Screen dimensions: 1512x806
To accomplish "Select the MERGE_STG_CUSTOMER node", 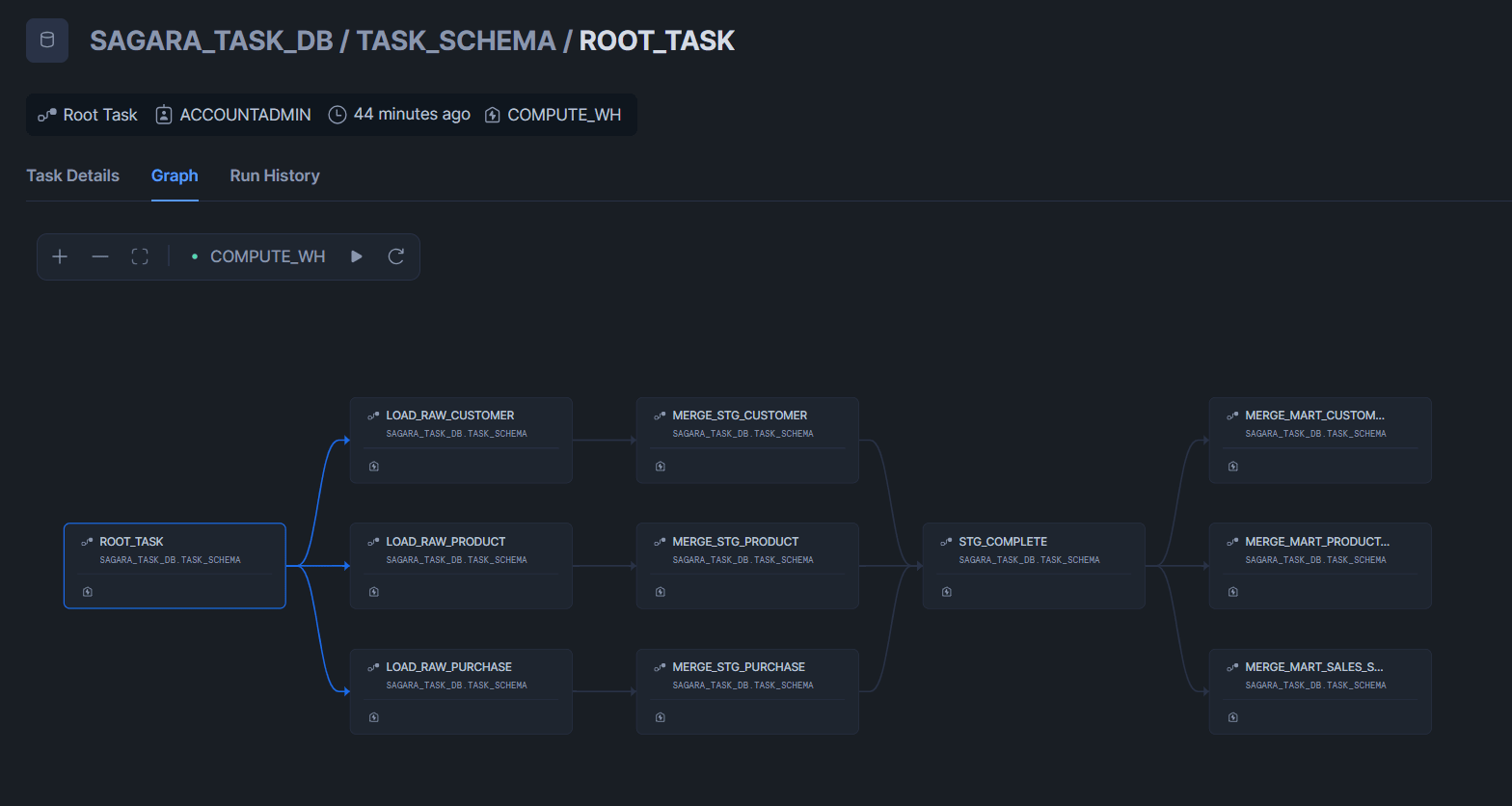I will coord(747,440).
